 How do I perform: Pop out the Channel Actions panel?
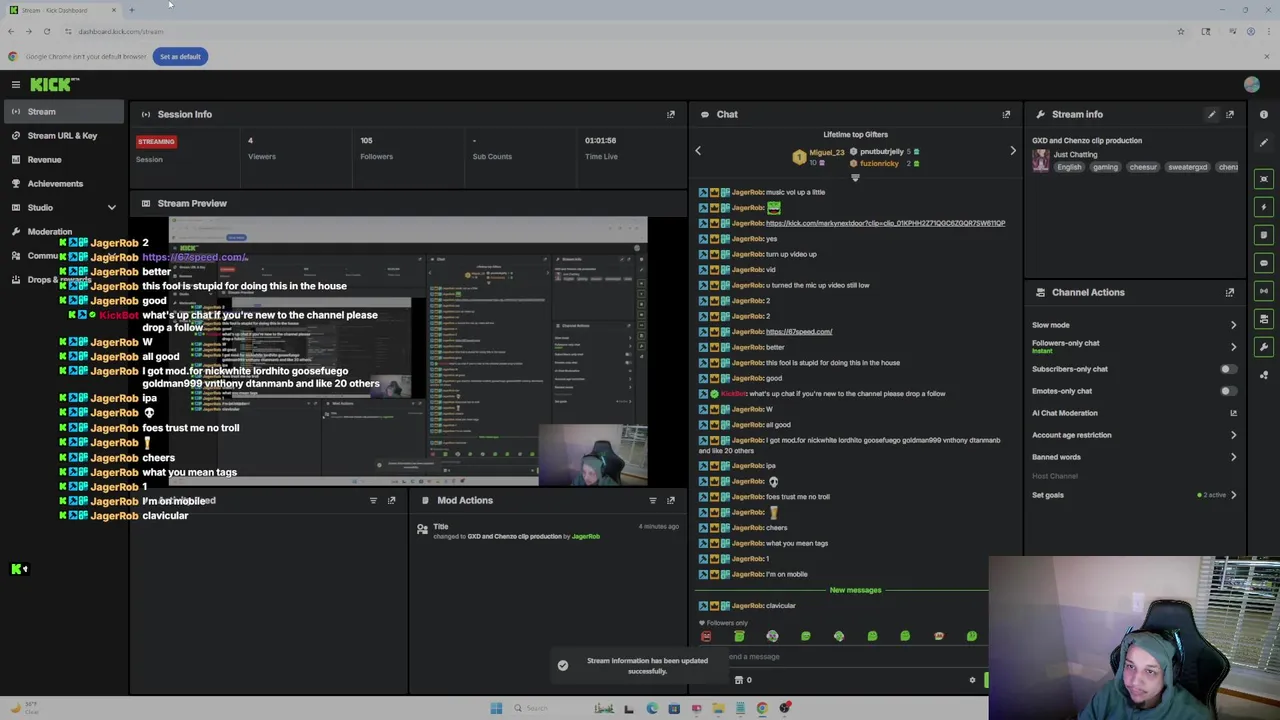pos(1230,292)
